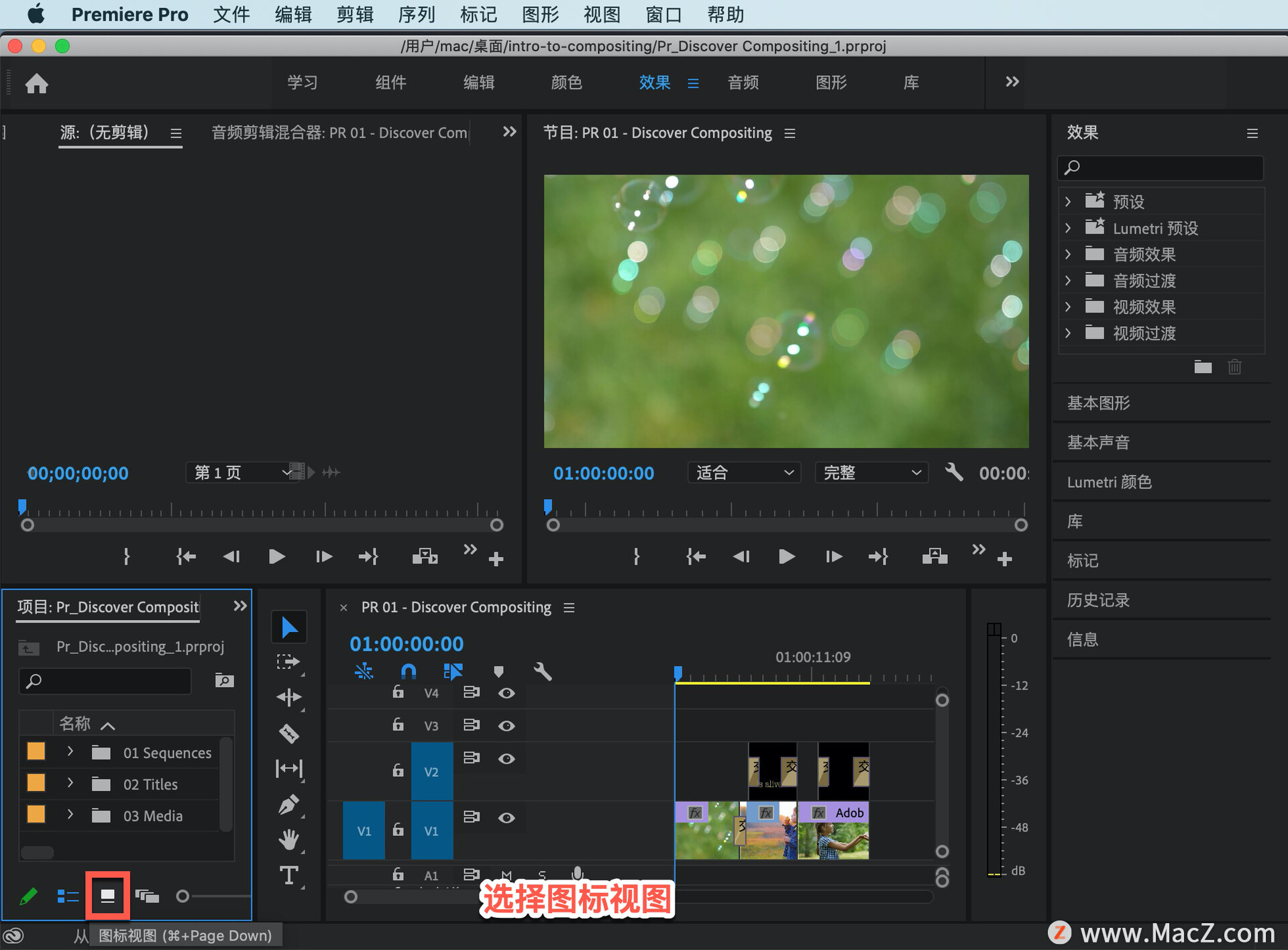Toggle V4 track output eye

(506, 693)
